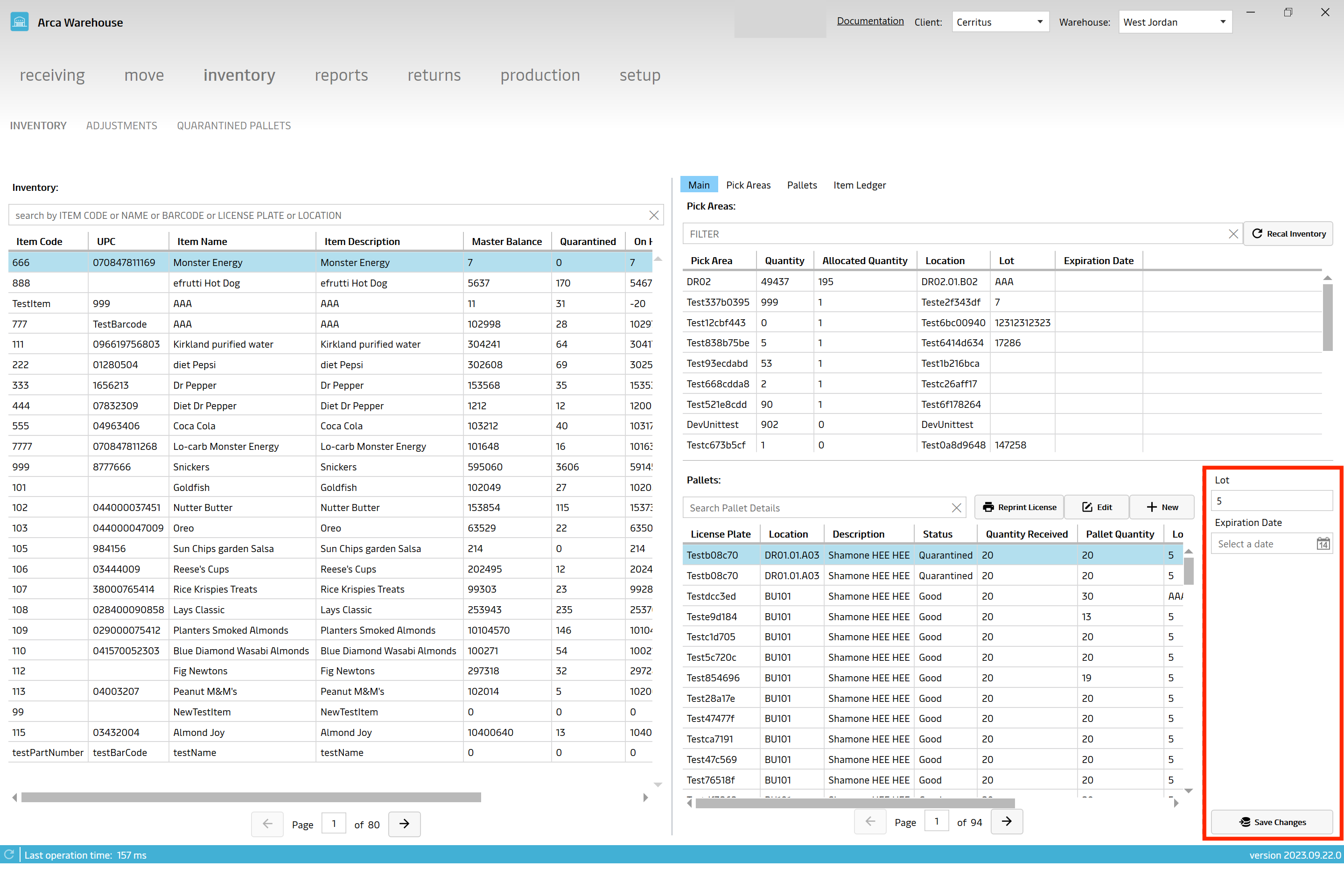Screen dimensions: 1344x896
Task: Select the DR02 pick area row
Action: [1002, 281]
